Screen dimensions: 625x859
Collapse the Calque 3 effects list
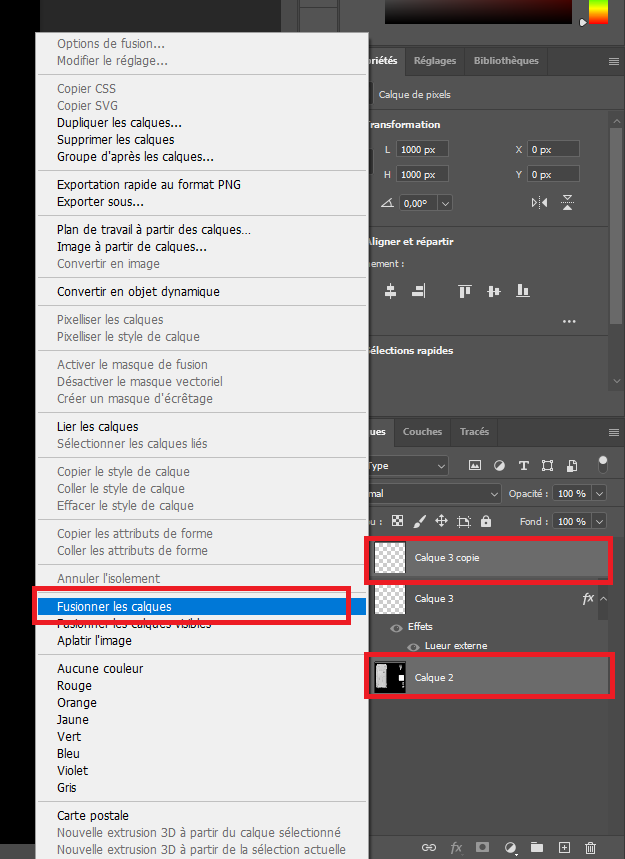603,599
